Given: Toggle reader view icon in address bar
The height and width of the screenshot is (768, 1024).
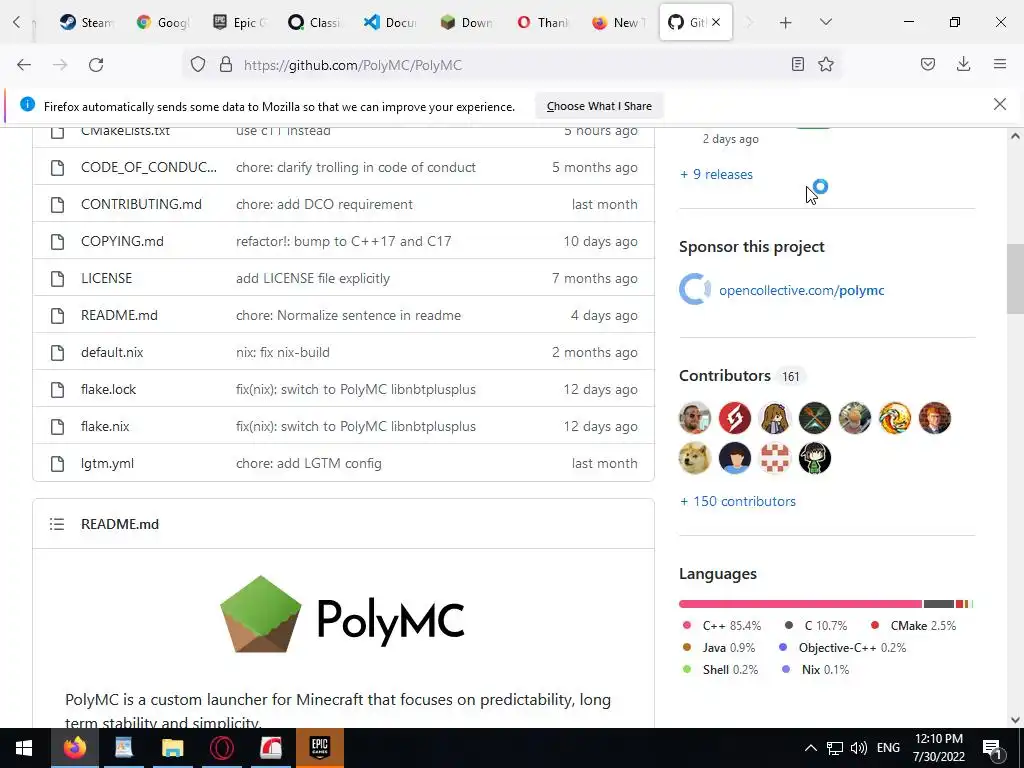Looking at the screenshot, I should (x=797, y=64).
